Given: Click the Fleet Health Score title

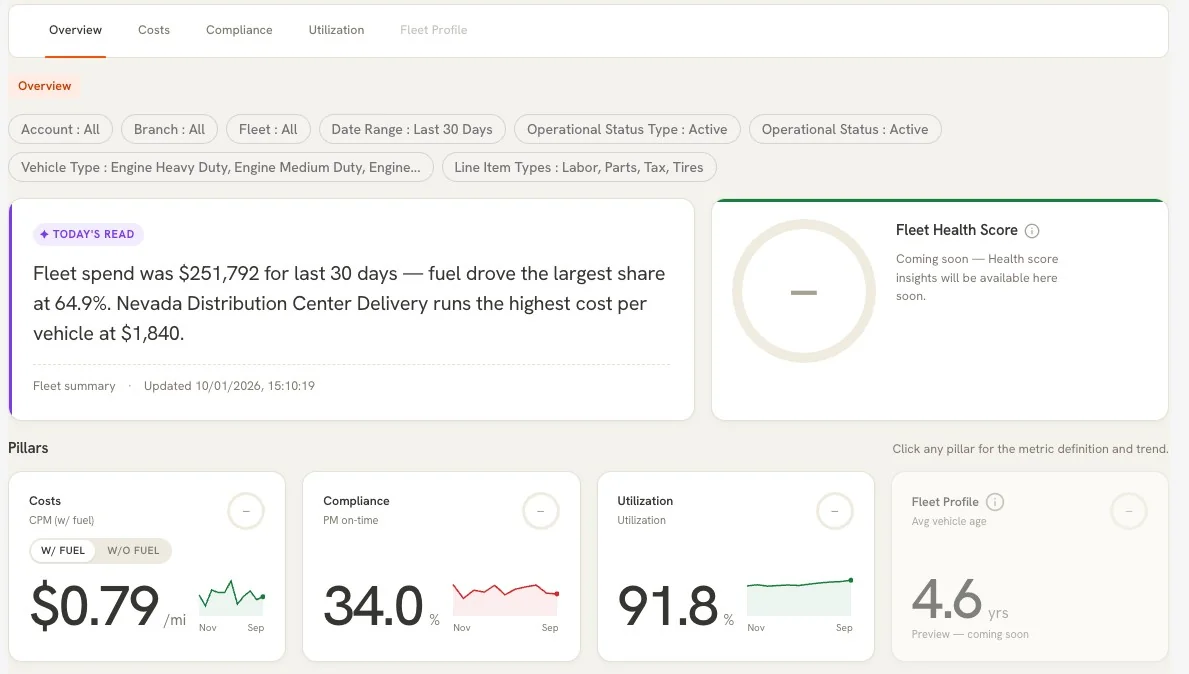Looking at the screenshot, I should 956,230.
